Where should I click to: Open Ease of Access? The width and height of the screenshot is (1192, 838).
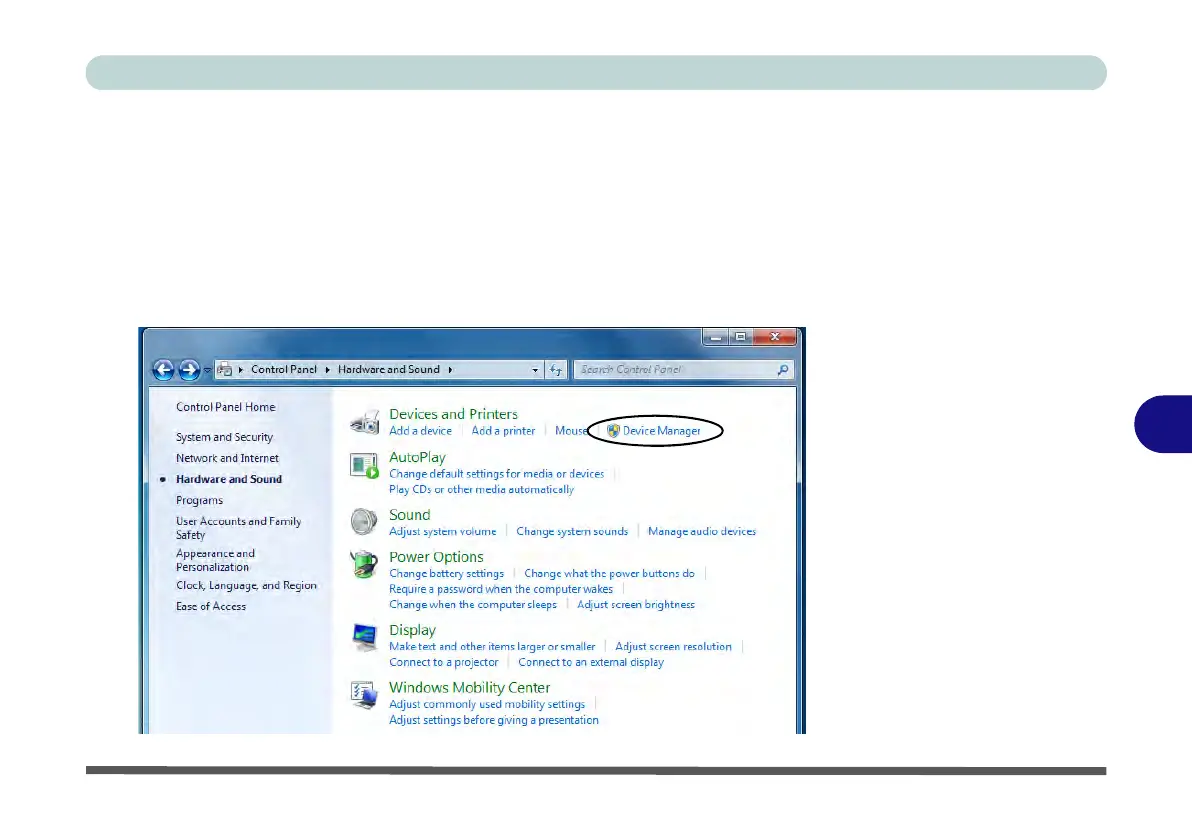click(211, 606)
